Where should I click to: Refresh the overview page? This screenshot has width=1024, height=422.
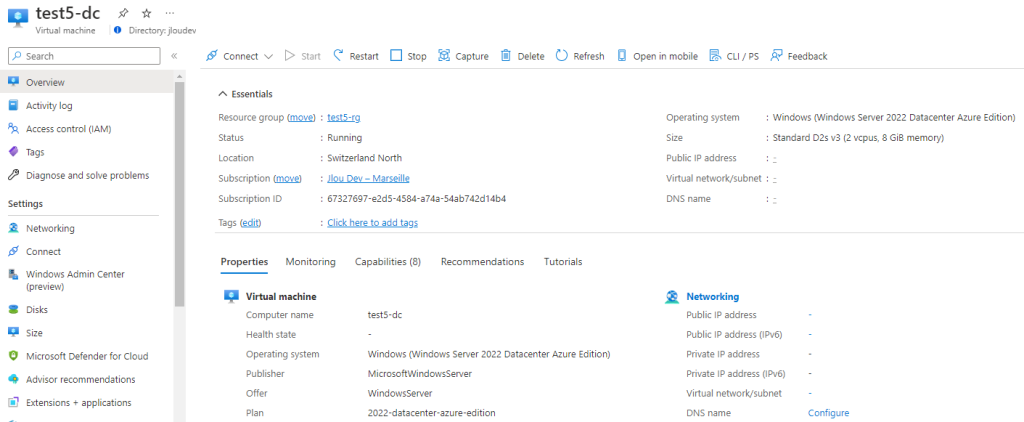[580, 56]
